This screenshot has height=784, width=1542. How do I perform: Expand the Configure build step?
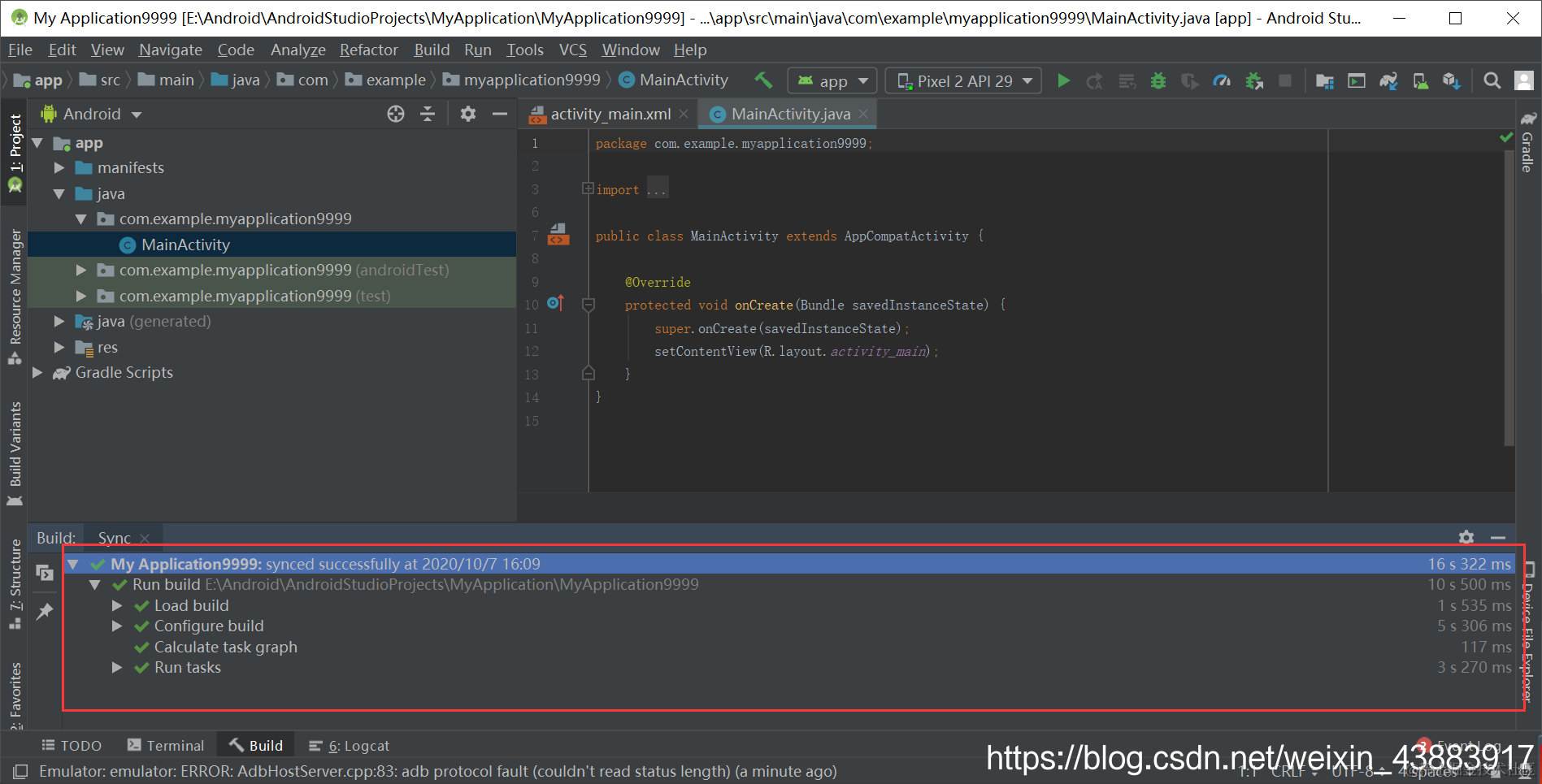(x=117, y=626)
